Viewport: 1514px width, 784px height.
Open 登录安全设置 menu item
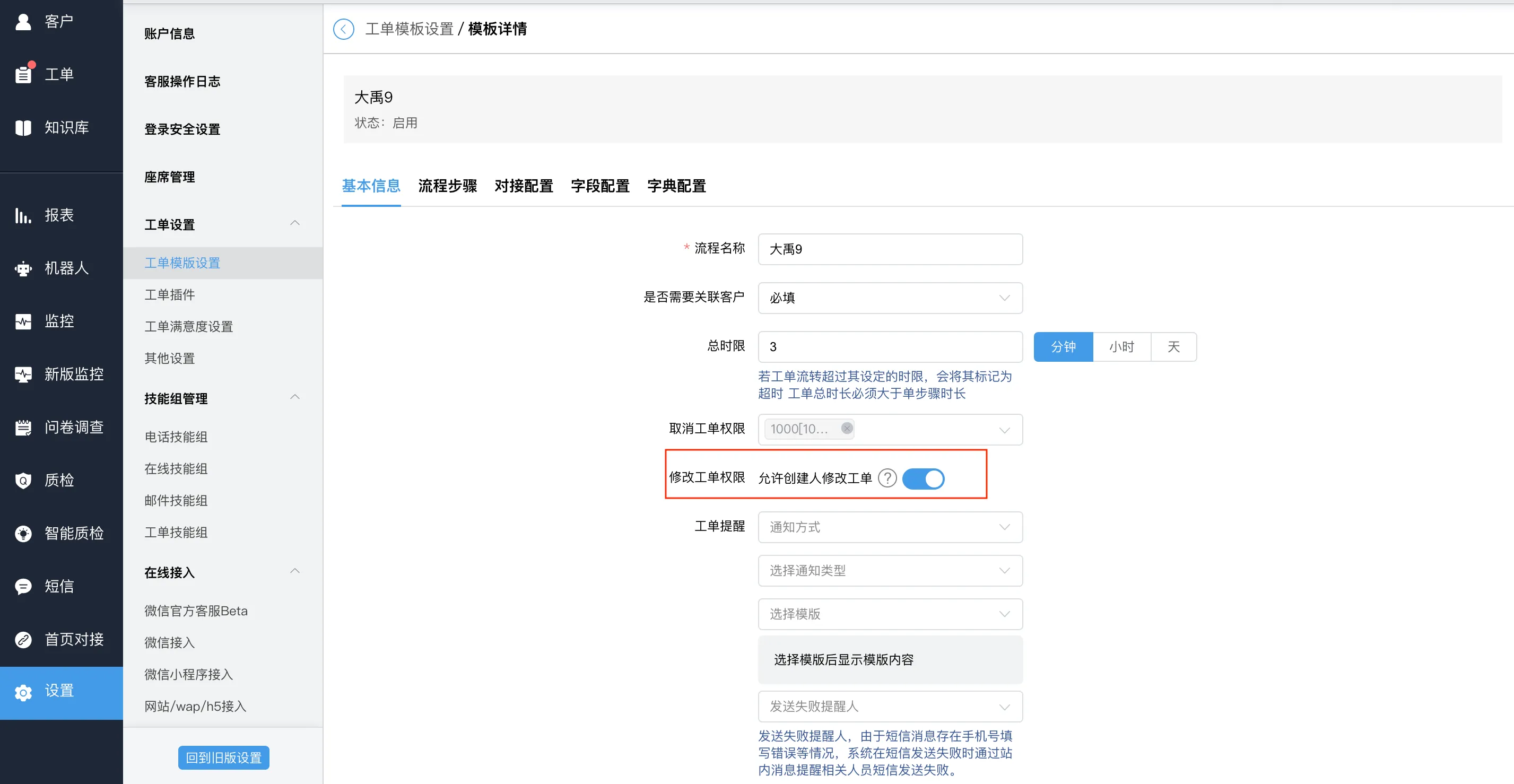click(x=182, y=129)
